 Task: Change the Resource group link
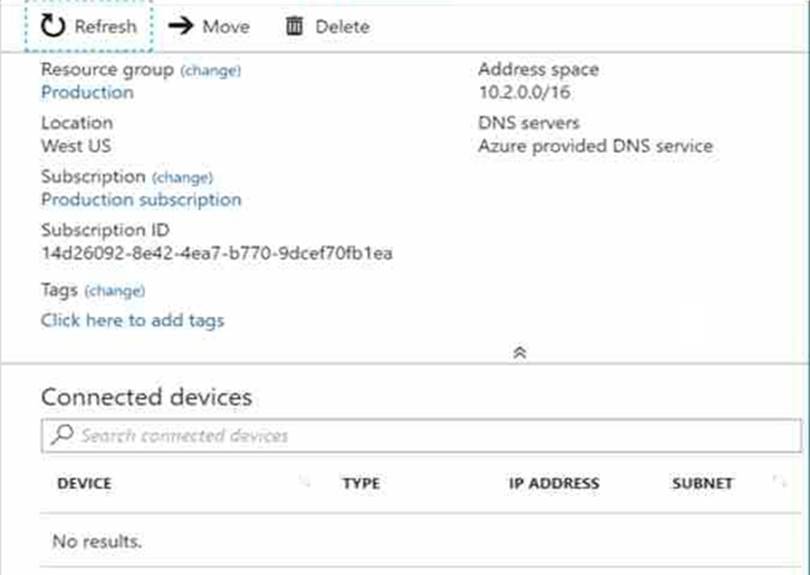click(210, 71)
